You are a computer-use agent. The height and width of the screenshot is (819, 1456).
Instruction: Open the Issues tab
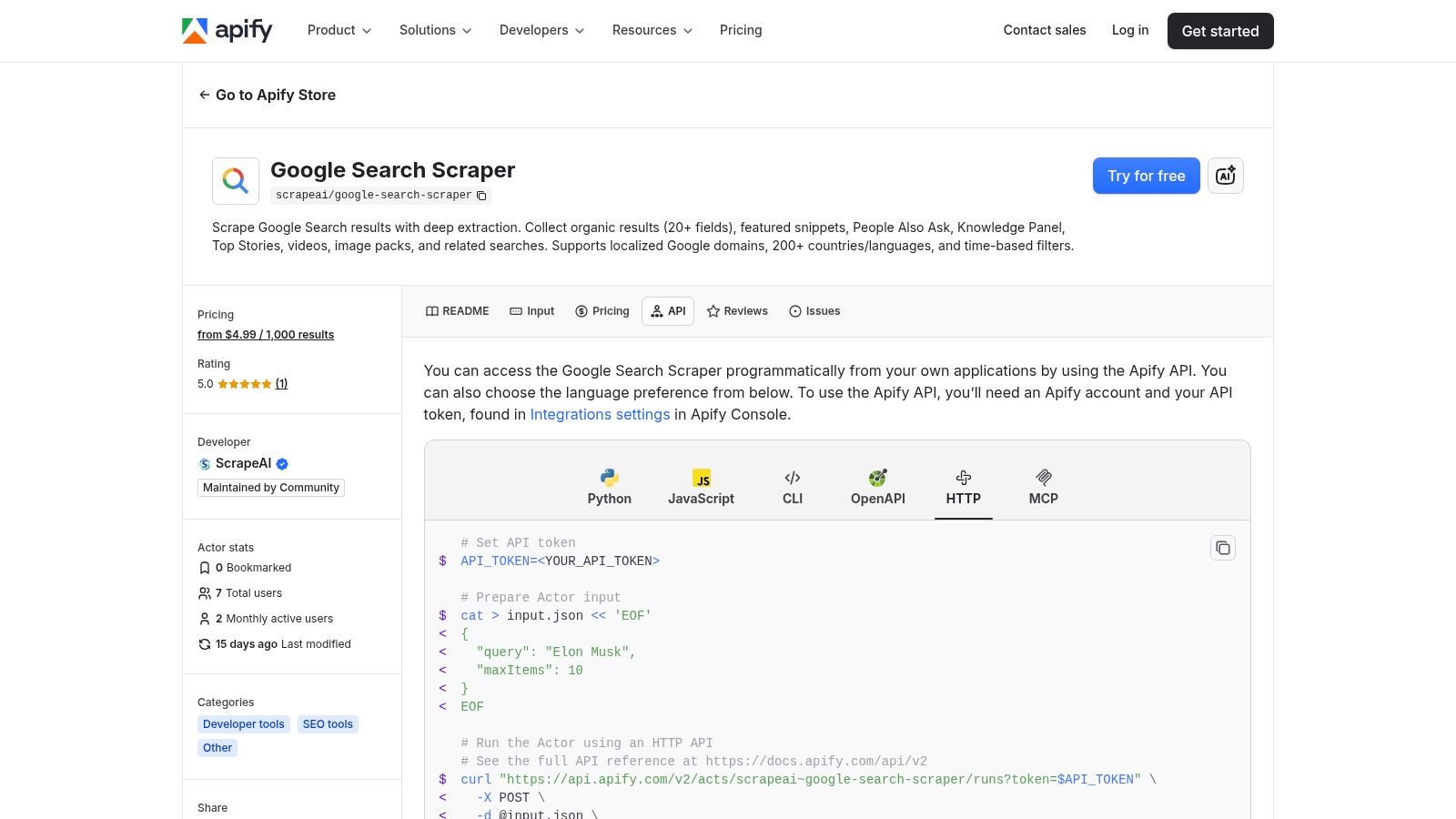pyautogui.click(x=814, y=311)
